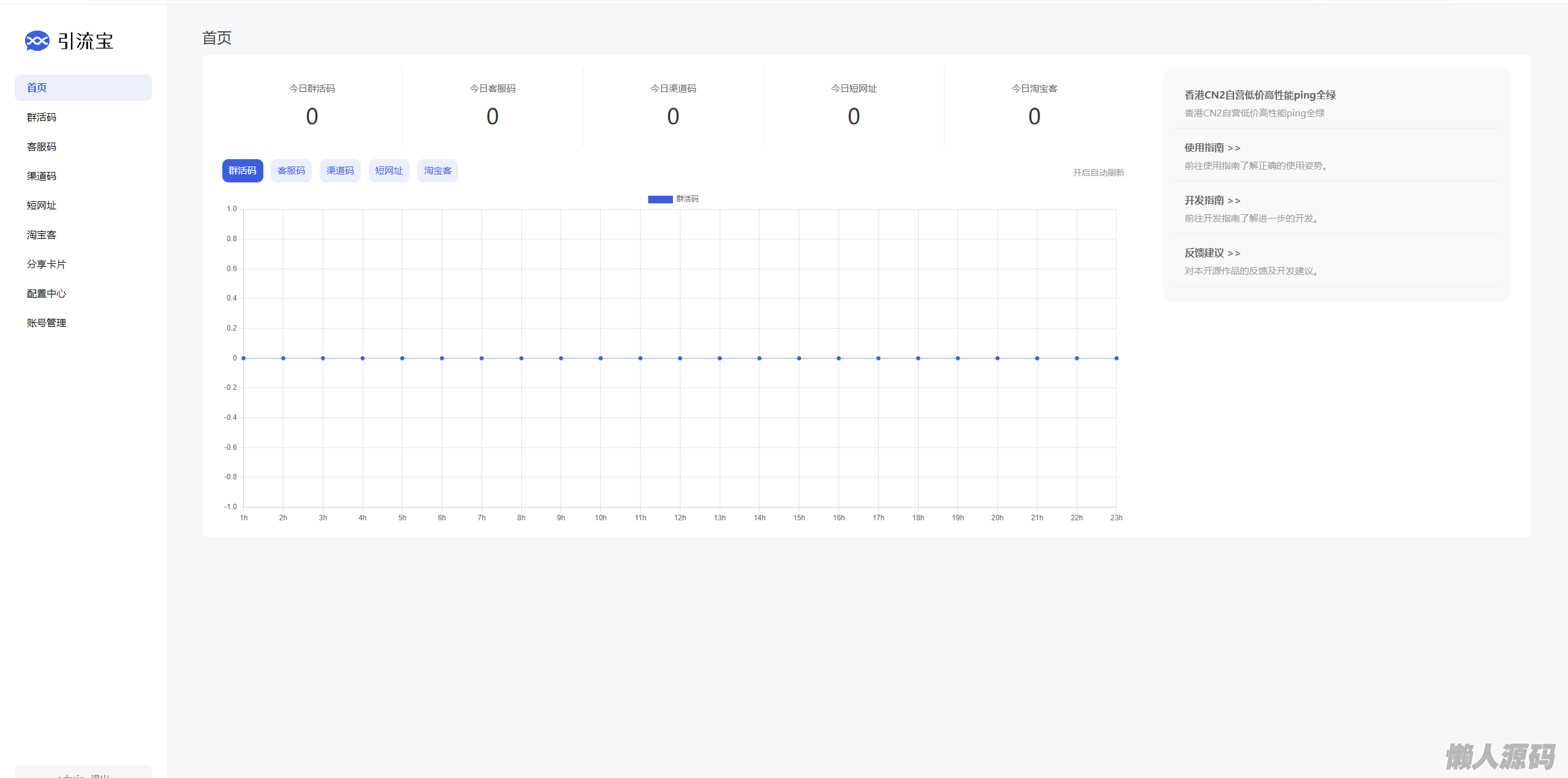Switch chart to 淘宝客 tab
Image resolution: width=1568 pixels, height=778 pixels.
437,171
